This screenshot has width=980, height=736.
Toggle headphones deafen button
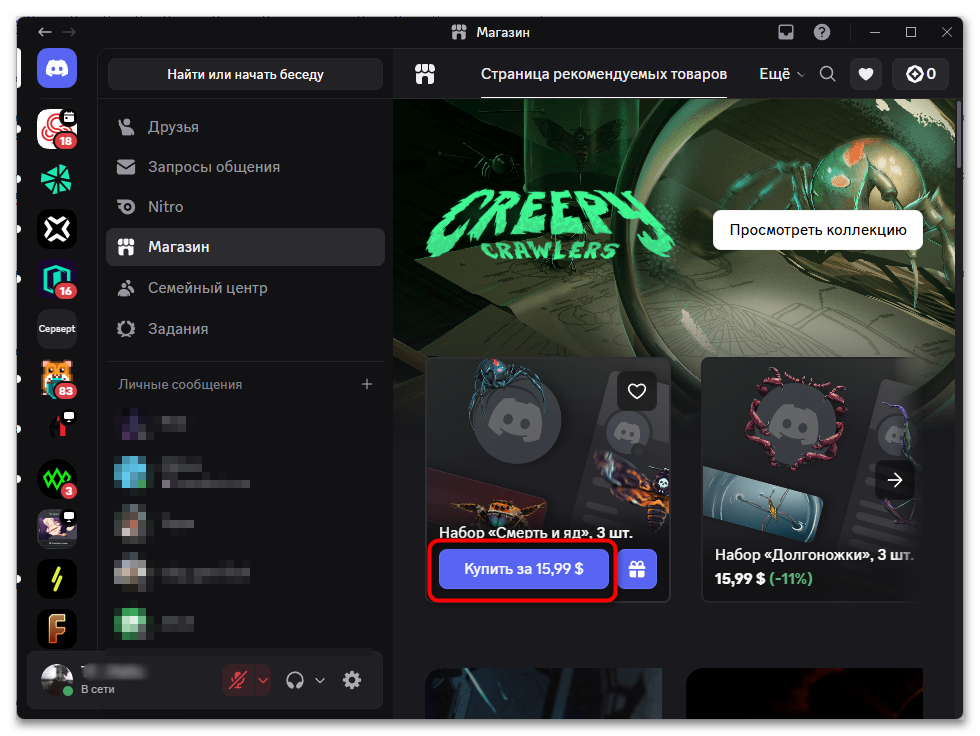tap(295, 680)
